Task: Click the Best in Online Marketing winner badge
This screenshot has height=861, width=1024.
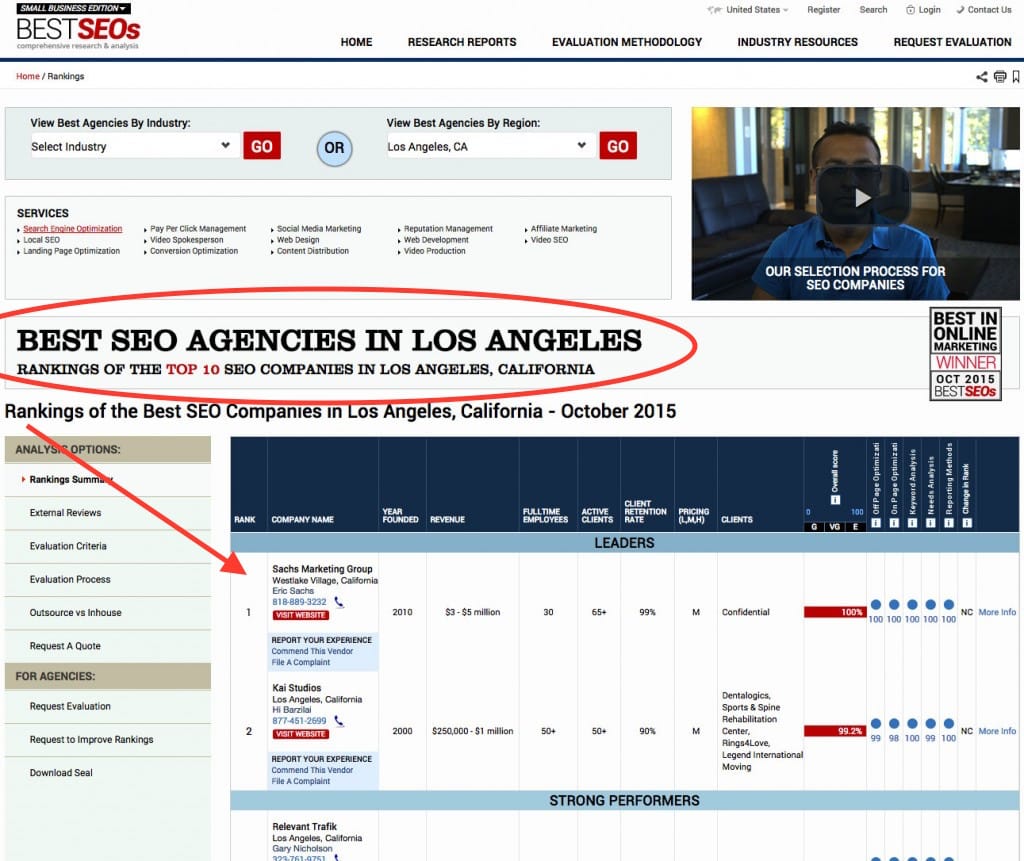Action: point(965,354)
